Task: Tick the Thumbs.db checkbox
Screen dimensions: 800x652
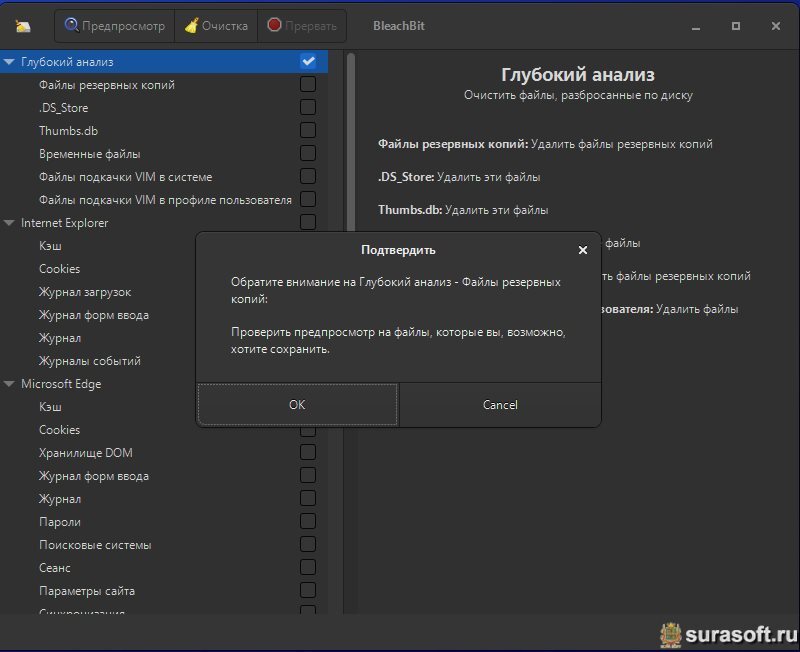Action: (308, 131)
